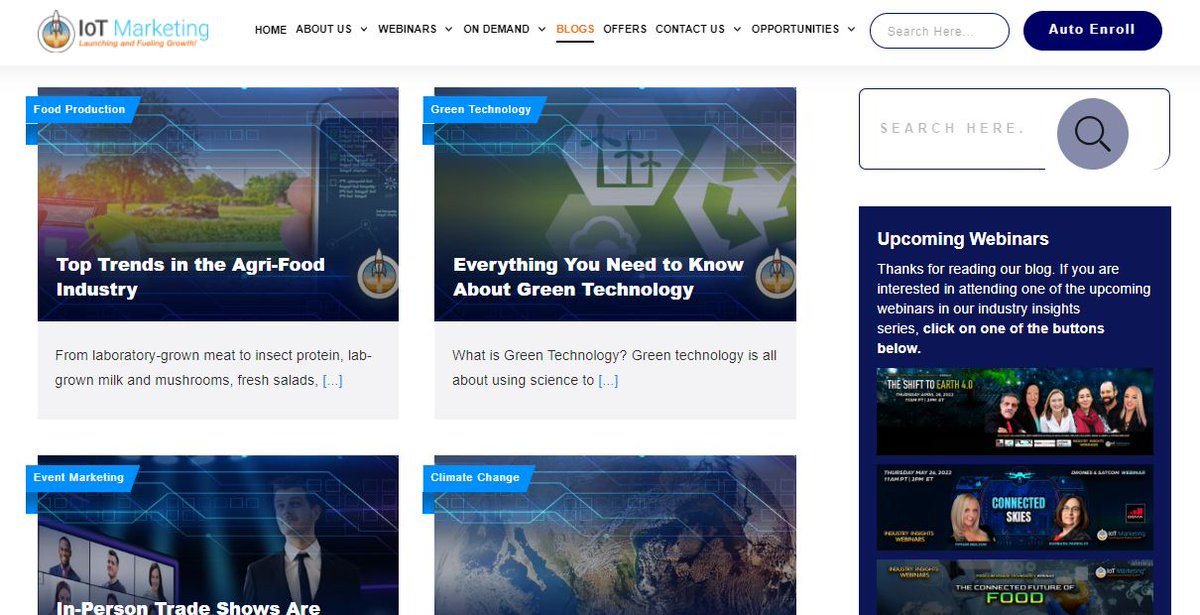
Task: Open the Connected Skies webinar banner
Action: (1015, 507)
